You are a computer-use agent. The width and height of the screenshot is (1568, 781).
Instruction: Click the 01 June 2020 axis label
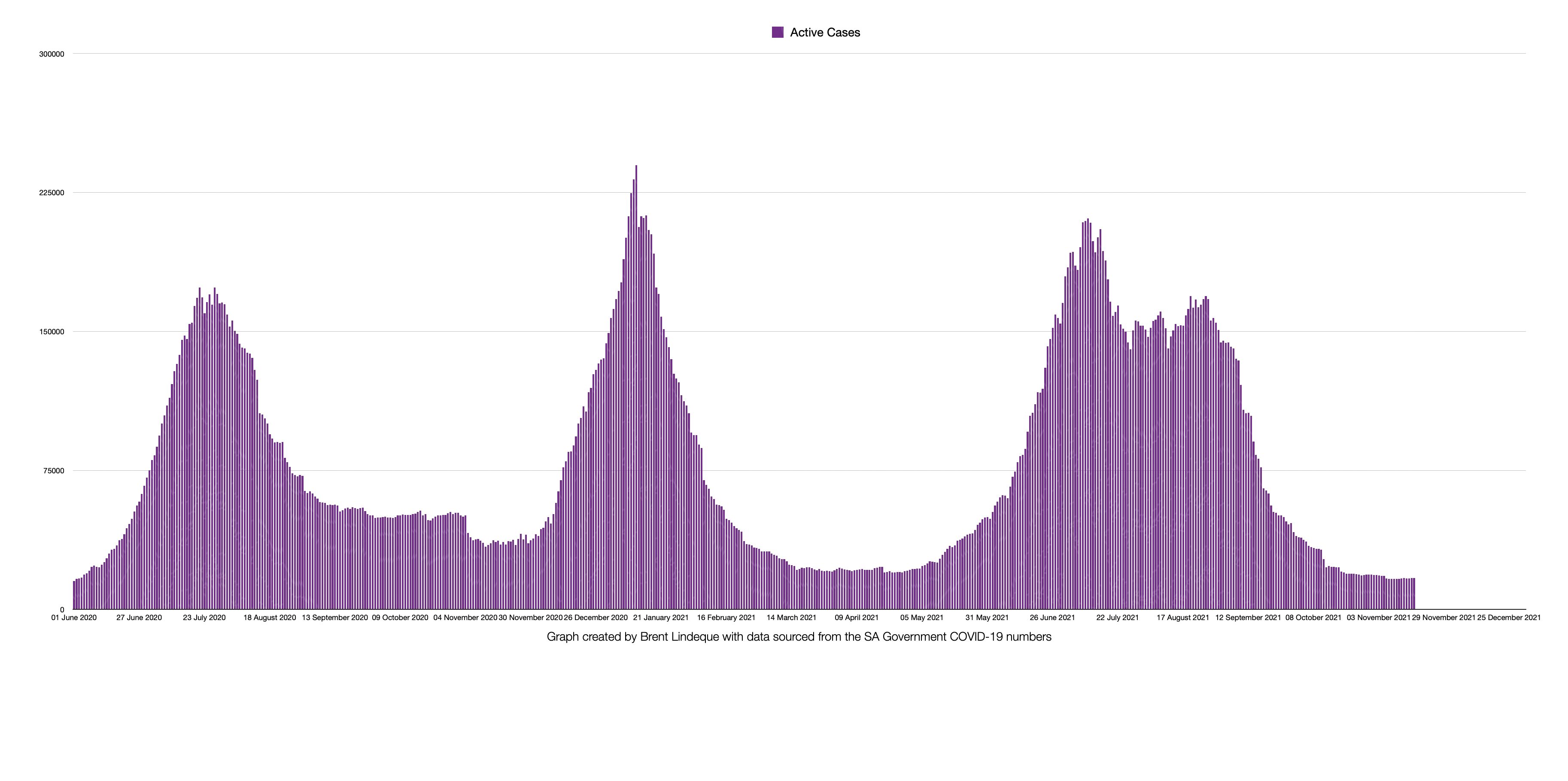click(x=74, y=618)
